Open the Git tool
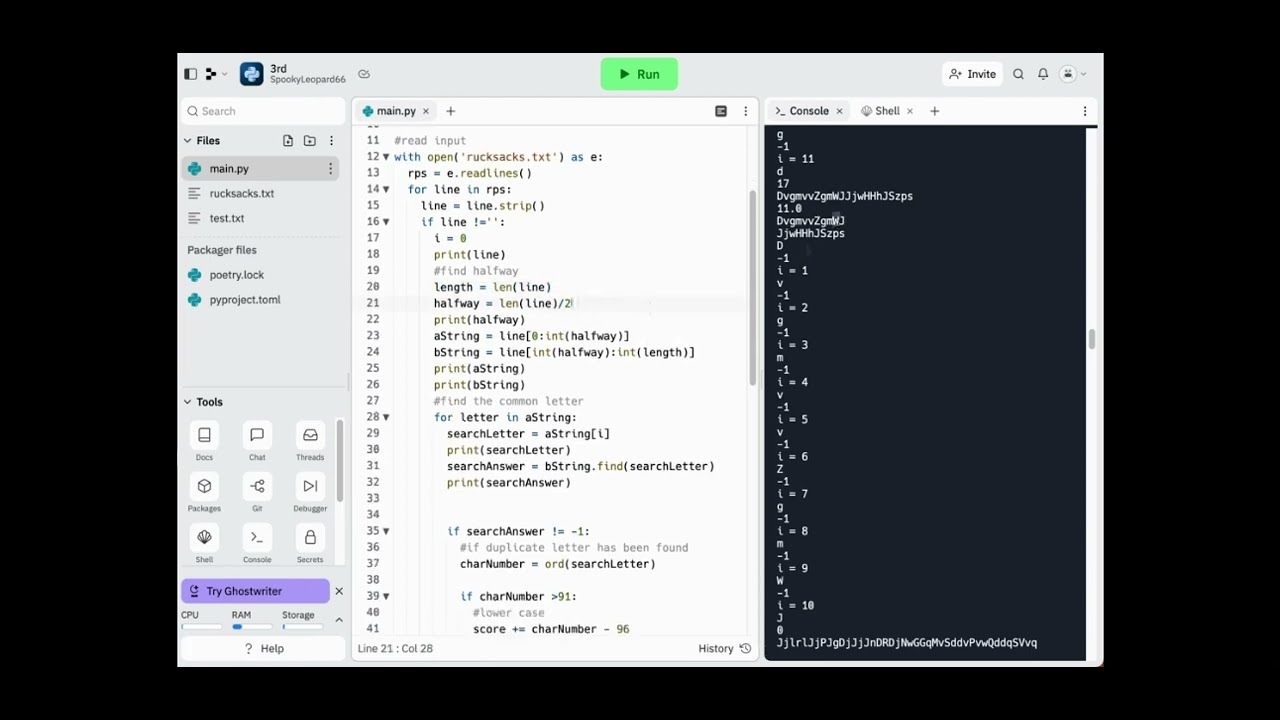This screenshot has width=1280, height=720. click(257, 492)
